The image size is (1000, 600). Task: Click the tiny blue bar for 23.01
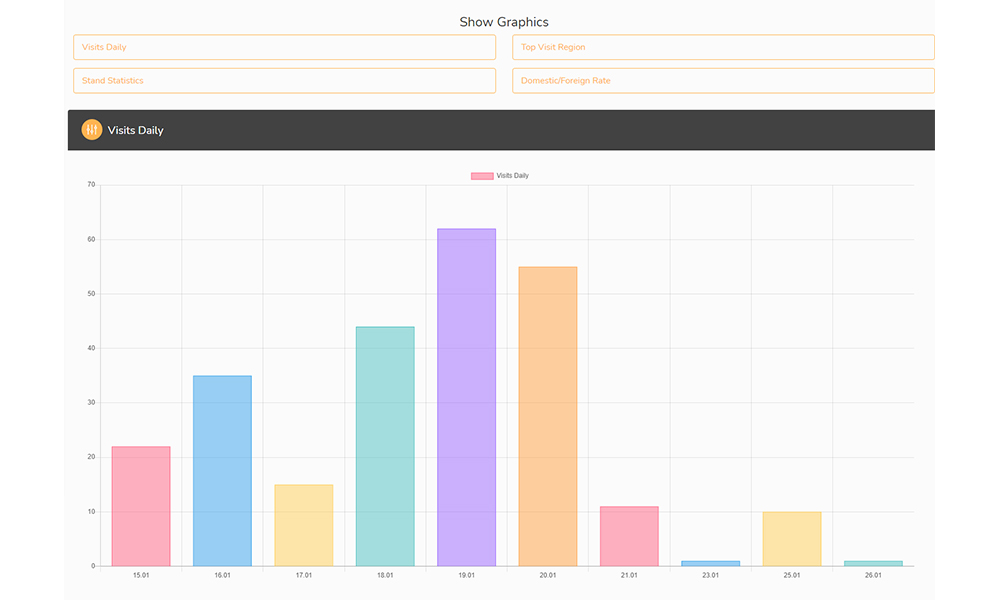[x=711, y=564]
